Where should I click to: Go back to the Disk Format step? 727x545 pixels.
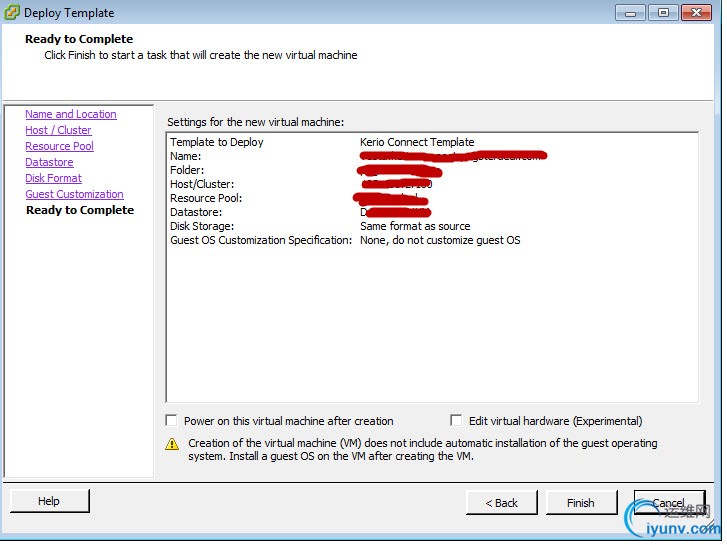point(53,178)
